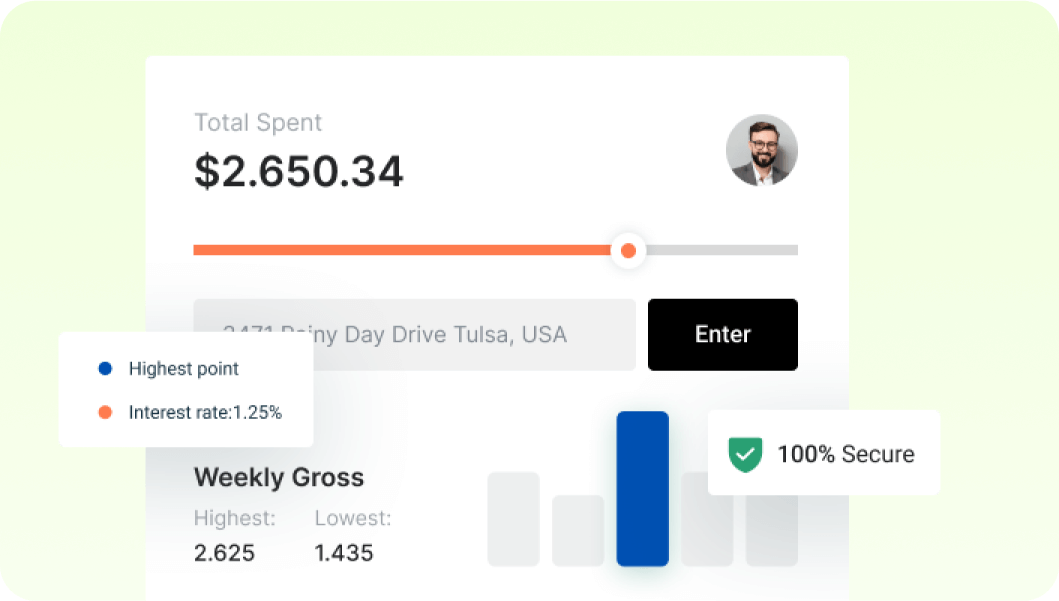Select the first gray chart bar
This screenshot has height=601, width=1059.
click(x=513, y=519)
